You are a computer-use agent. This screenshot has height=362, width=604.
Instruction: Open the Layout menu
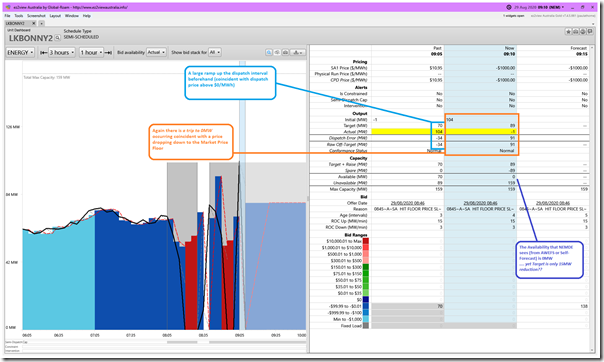(55, 16)
